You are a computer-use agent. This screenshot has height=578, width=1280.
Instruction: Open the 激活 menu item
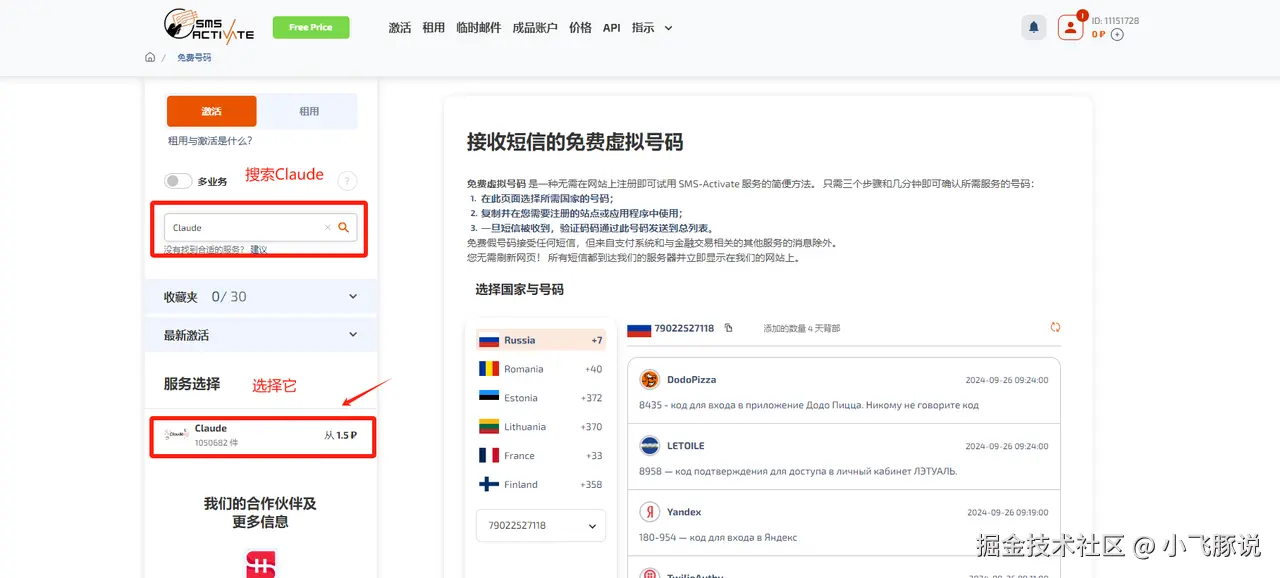click(x=400, y=28)
